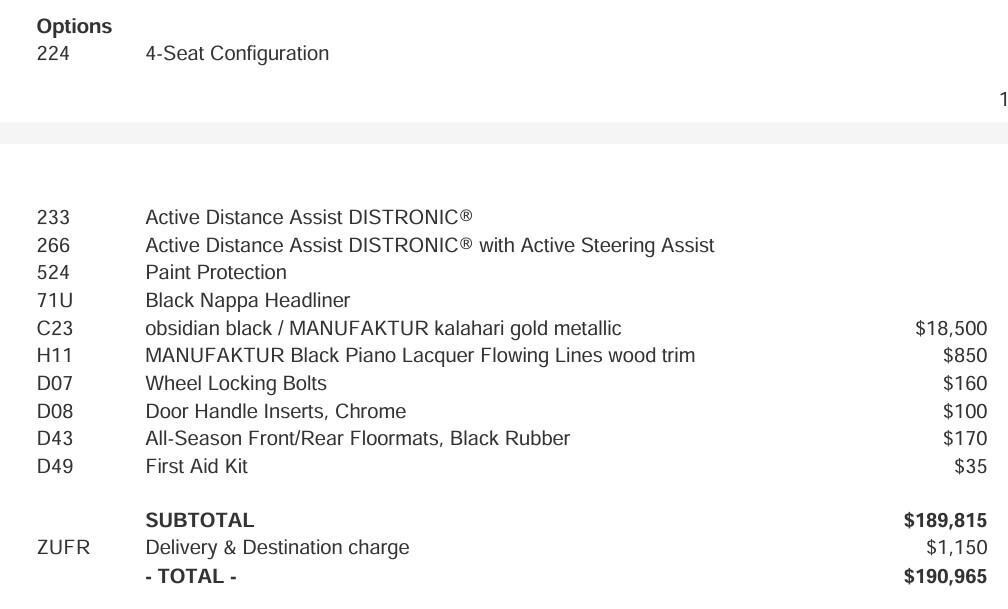
Task: Click the Options section heading
Action: (74, 26)
